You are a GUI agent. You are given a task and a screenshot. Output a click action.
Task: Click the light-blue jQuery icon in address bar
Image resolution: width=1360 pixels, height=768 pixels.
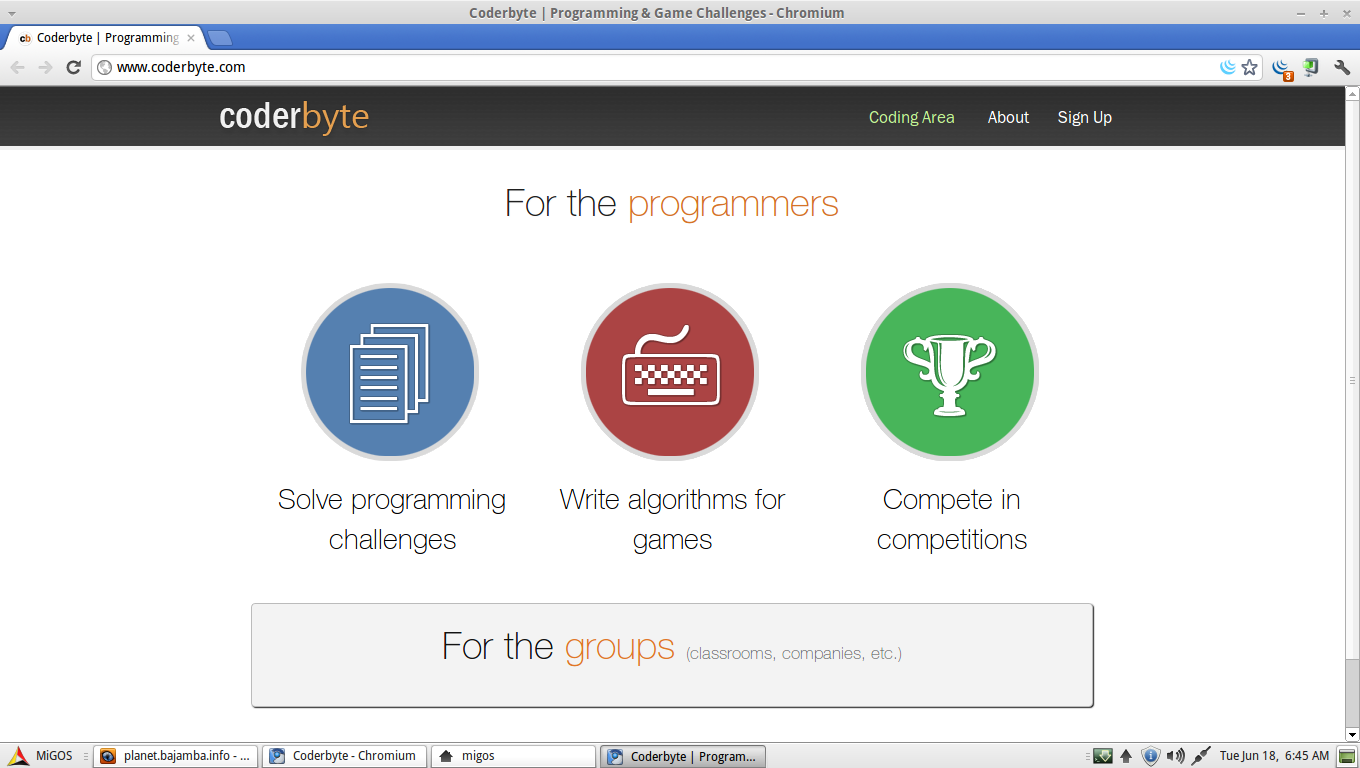(x=1228, y=67)
